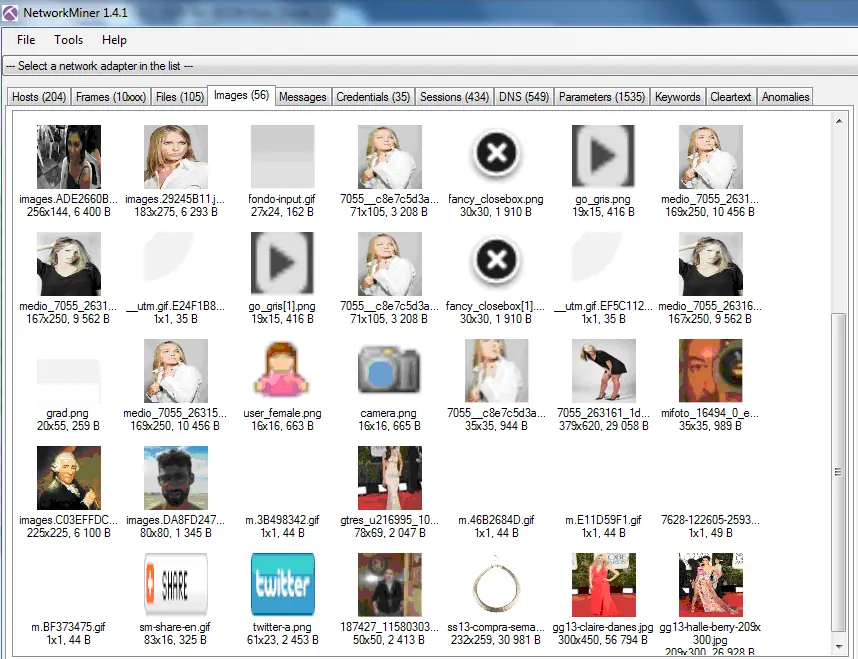Click the m.E11D59F1.gif file label
The height and width of the screenshot is (659, 858).
(x=603, y=520)
